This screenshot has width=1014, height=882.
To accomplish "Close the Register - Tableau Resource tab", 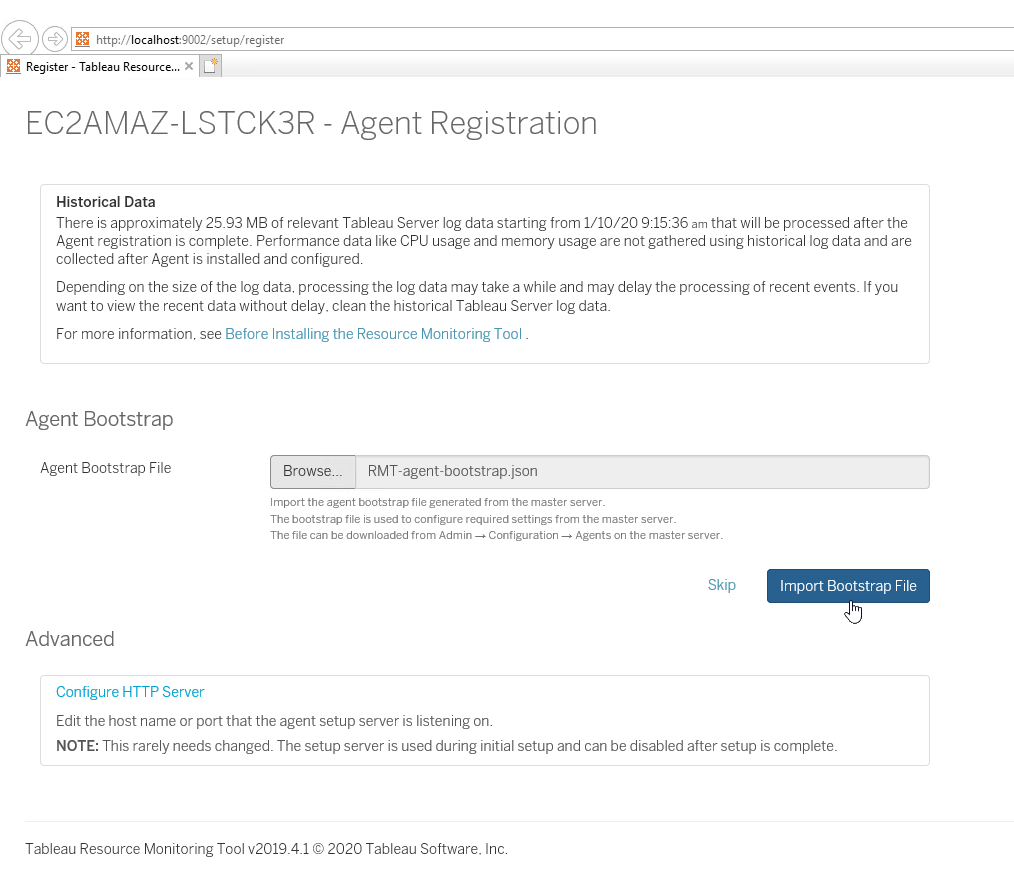I will [190, 67].
